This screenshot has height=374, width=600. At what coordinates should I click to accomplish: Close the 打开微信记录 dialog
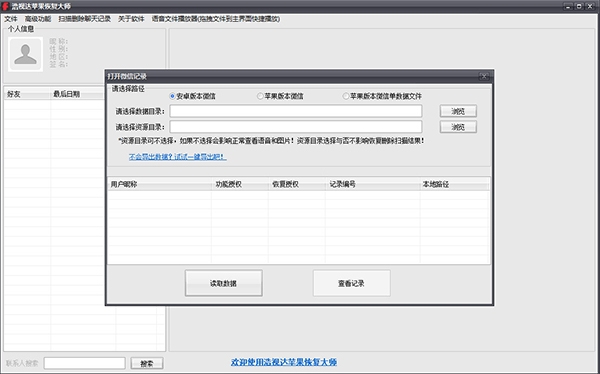coord(484,76)
